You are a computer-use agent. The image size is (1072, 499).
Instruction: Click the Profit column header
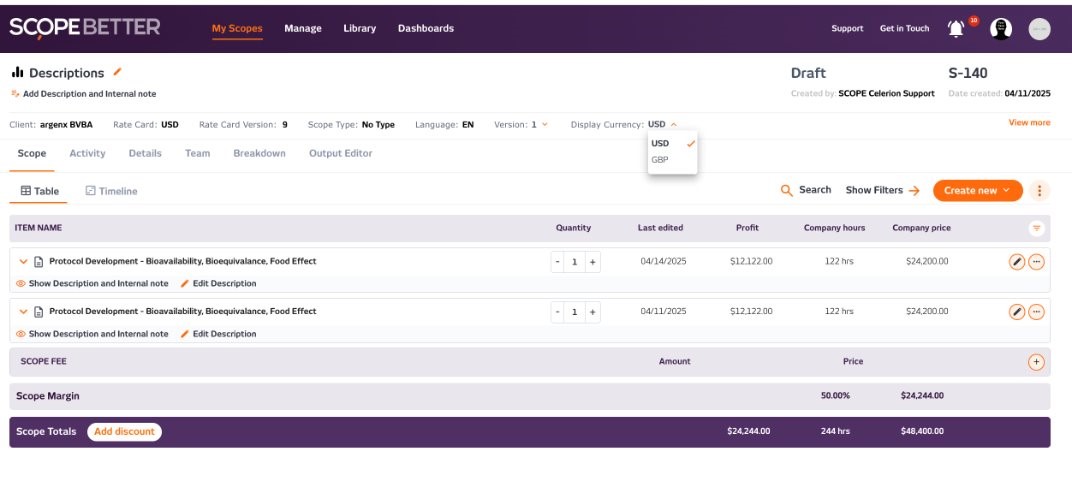coord(747,228)
